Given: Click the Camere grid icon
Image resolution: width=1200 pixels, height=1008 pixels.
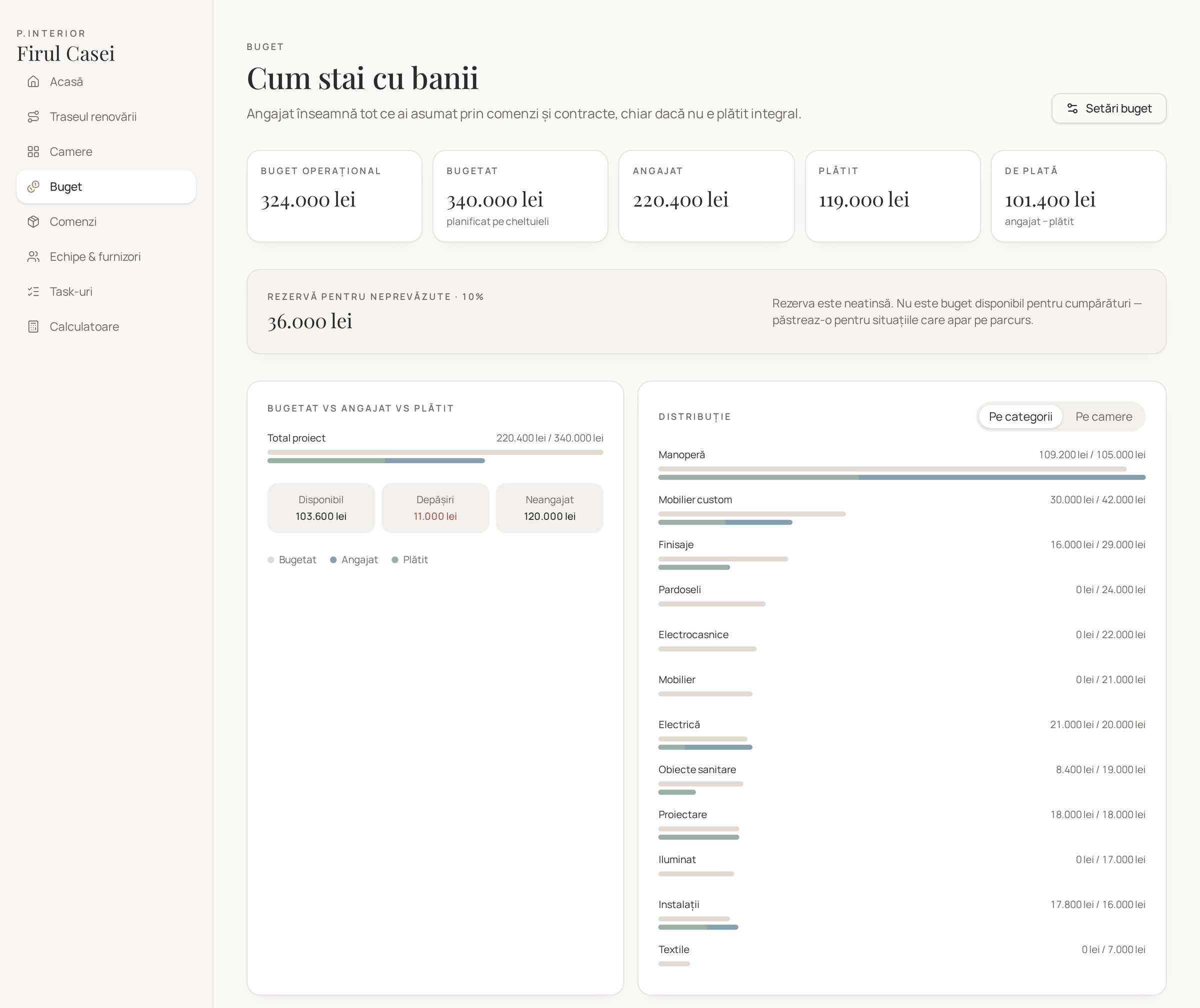Looking at the screenshot, I should point(33,151).
